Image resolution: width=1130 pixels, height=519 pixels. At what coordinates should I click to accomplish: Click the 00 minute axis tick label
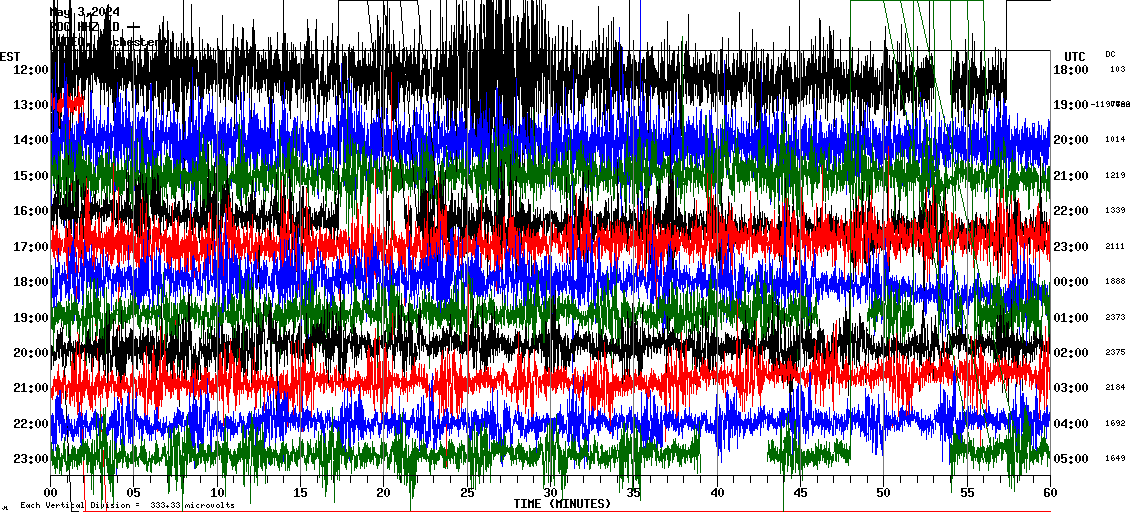pos(52,493)
